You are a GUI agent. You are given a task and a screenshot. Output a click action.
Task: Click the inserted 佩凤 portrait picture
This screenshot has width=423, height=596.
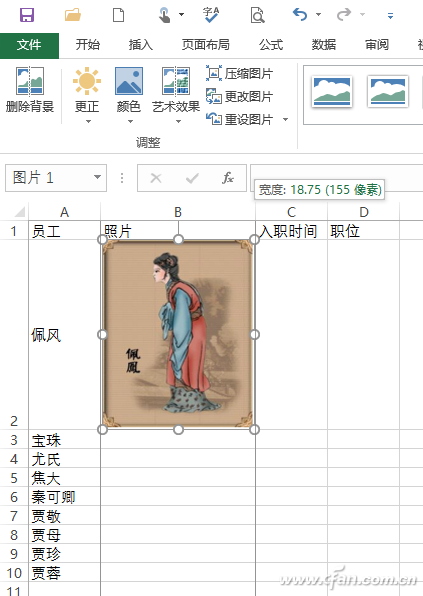178,334
